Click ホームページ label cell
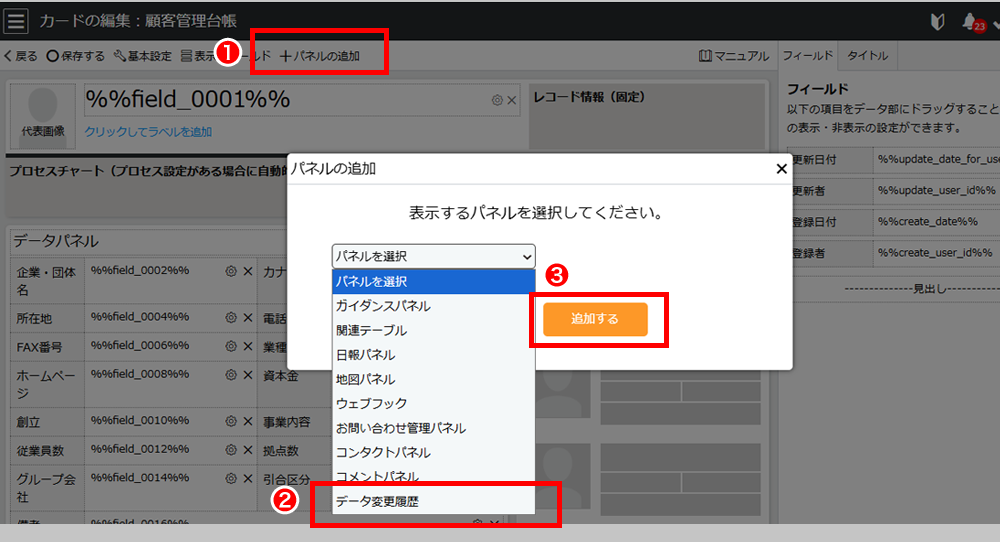1000x542 pixels. (x=47, y=385)
